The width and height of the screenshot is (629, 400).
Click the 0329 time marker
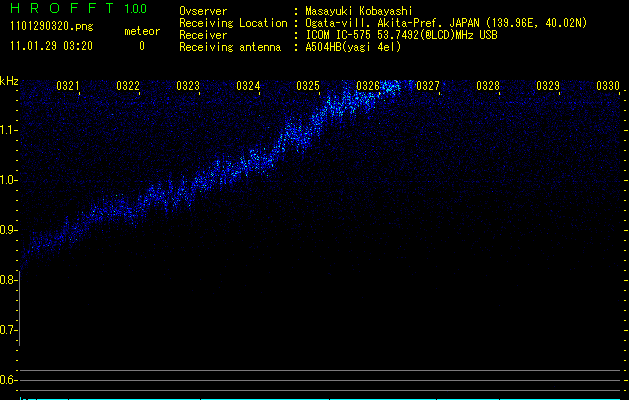548,86
